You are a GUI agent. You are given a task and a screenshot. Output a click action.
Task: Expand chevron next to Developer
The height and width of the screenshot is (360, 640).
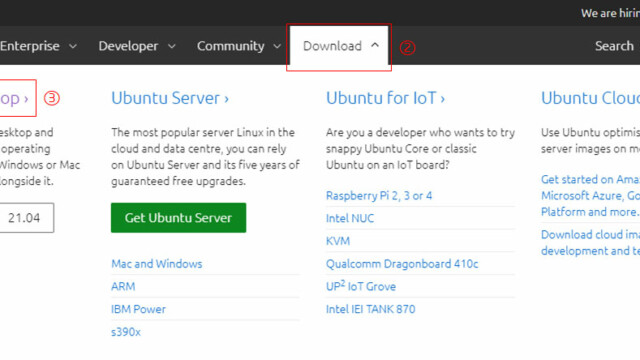172,46
